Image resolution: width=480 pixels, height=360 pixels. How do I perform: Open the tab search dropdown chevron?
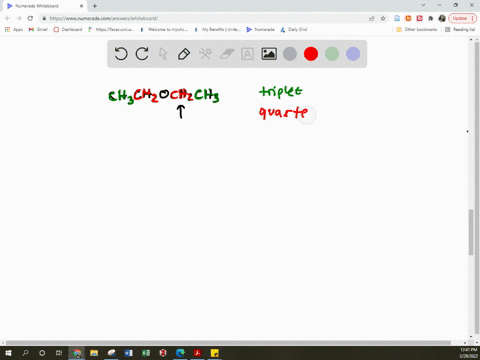click(423, 5)
